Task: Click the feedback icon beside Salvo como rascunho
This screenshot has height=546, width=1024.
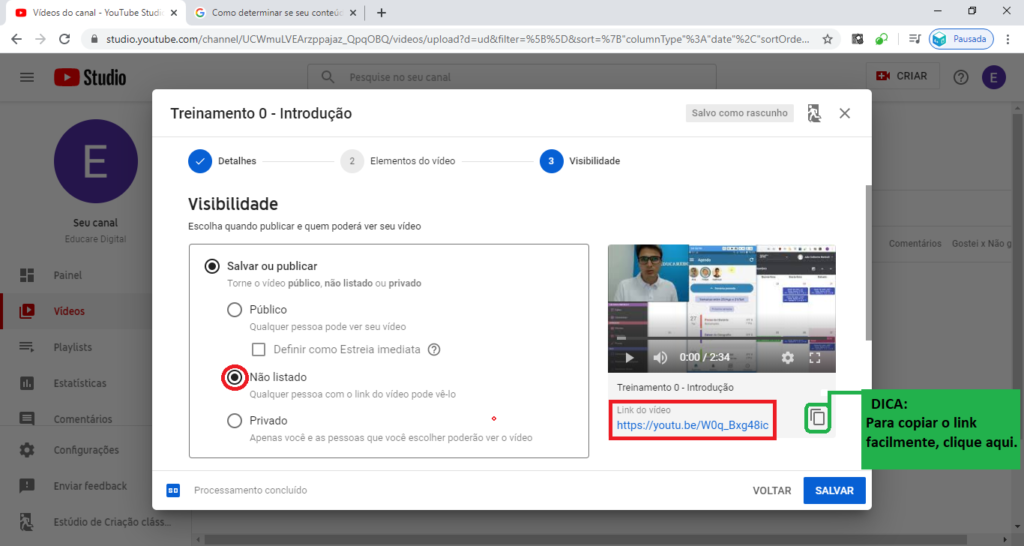Action: point(814,113)
